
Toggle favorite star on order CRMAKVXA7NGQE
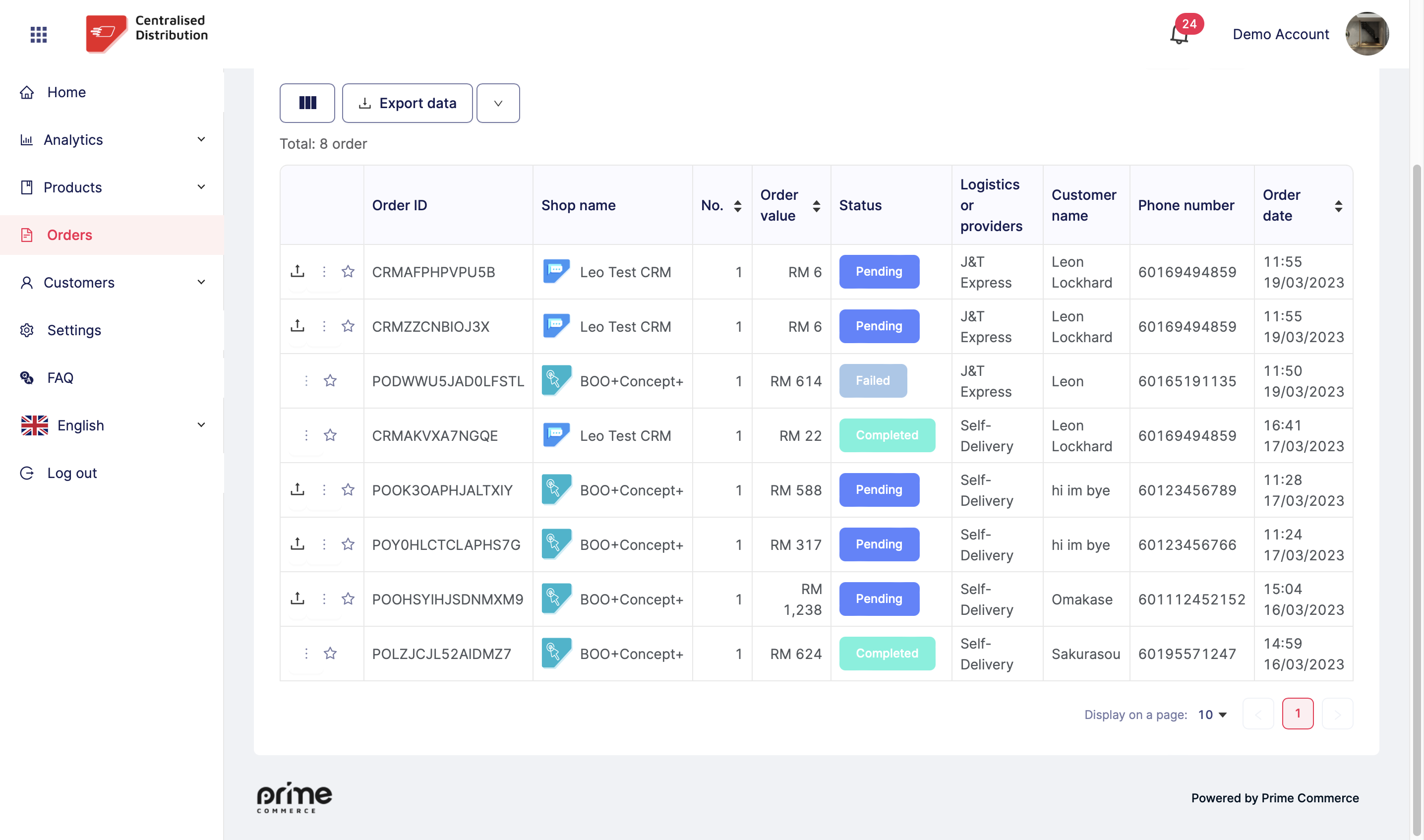(330, 435)
